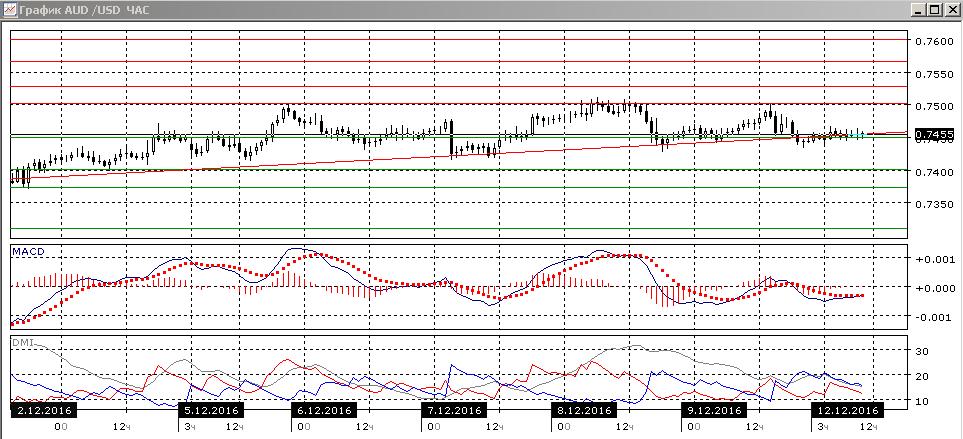Select the 2.12.2016 date marker
The width and height of the screenshot is (963, 439).
pos(42,410)
